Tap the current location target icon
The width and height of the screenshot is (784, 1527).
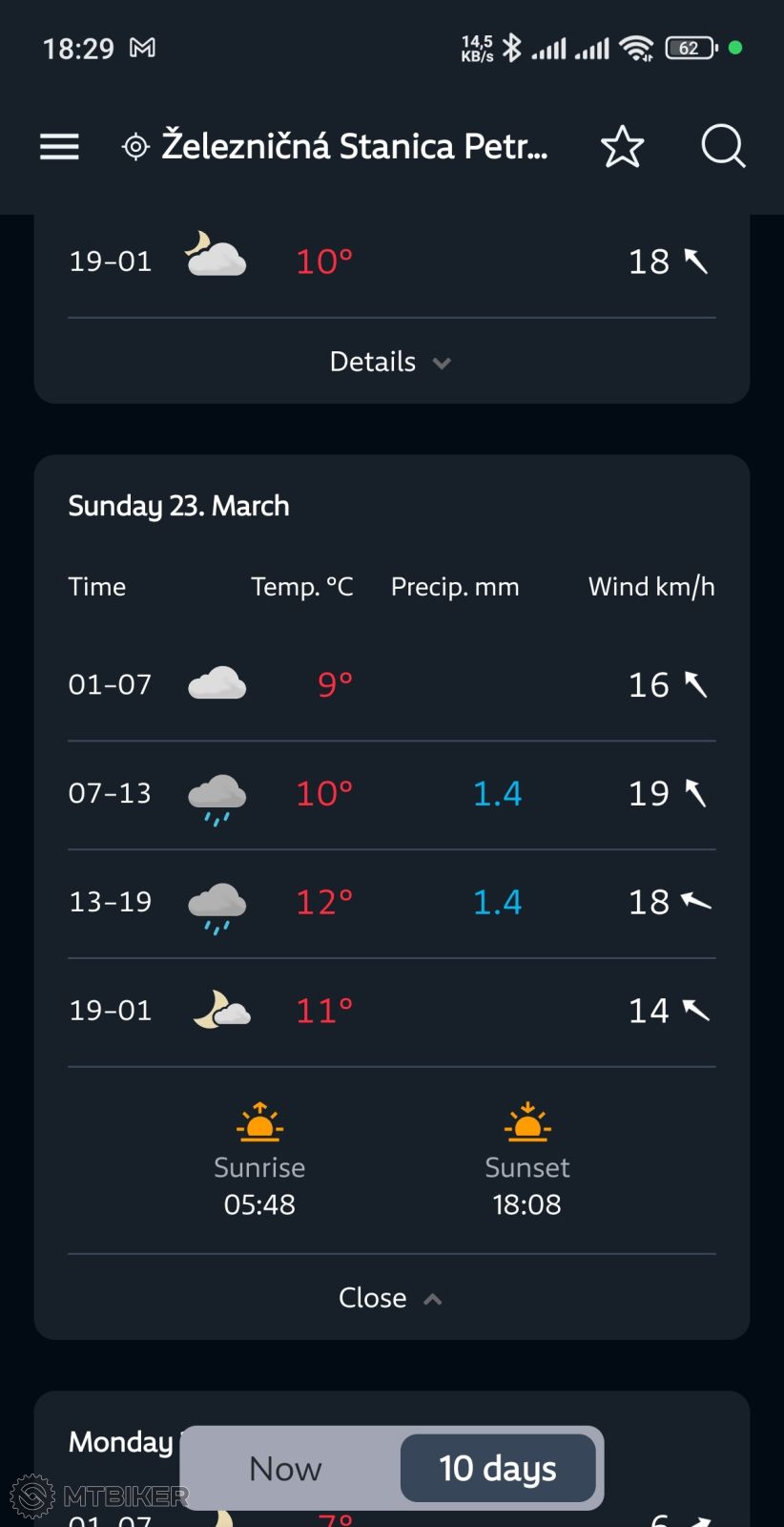135,147
